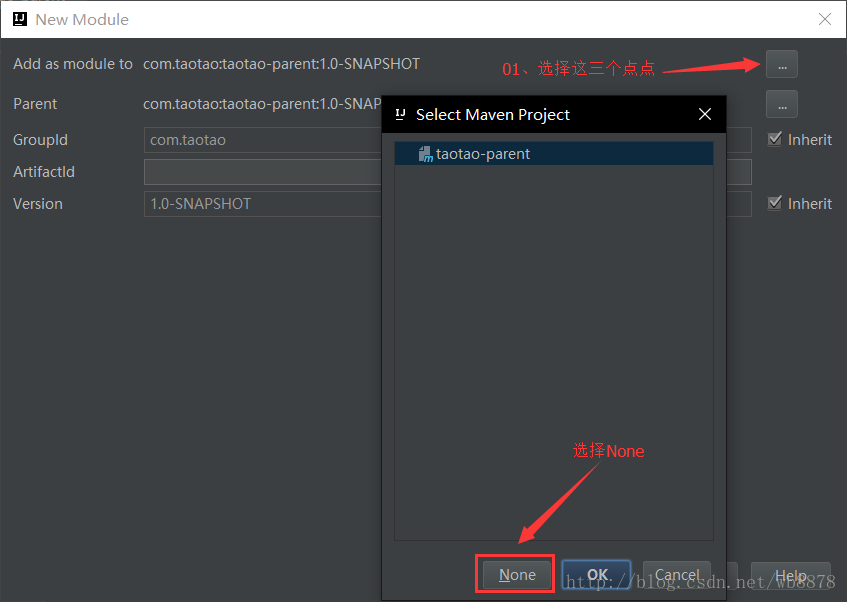Viewport: 847px width, 602px height.
Task: Click the Add as module to value text
Action: click(x=281, y=64)
